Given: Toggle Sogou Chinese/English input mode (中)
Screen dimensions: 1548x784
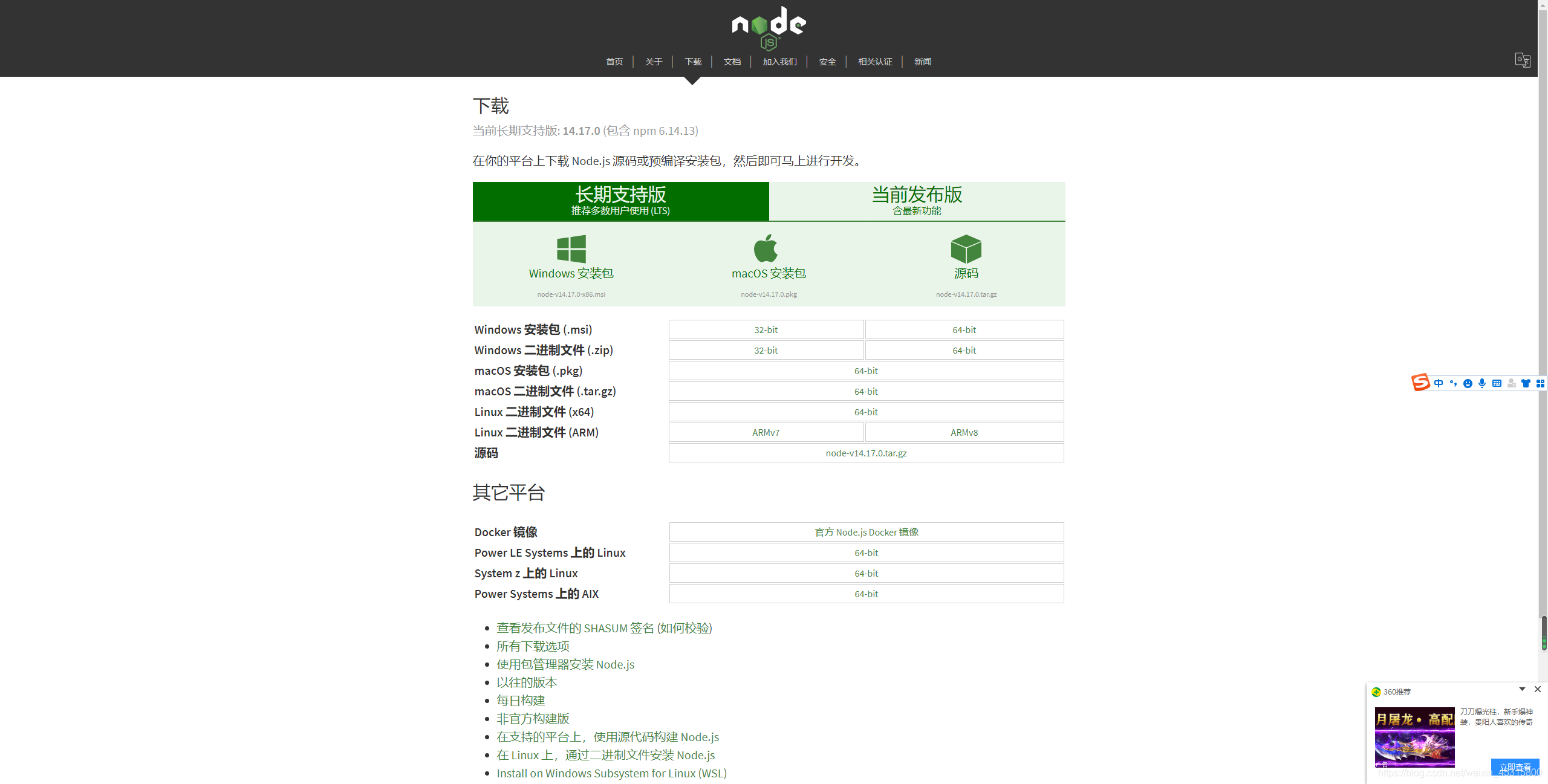Looking at the screenshot, I should click(1439, 383).
